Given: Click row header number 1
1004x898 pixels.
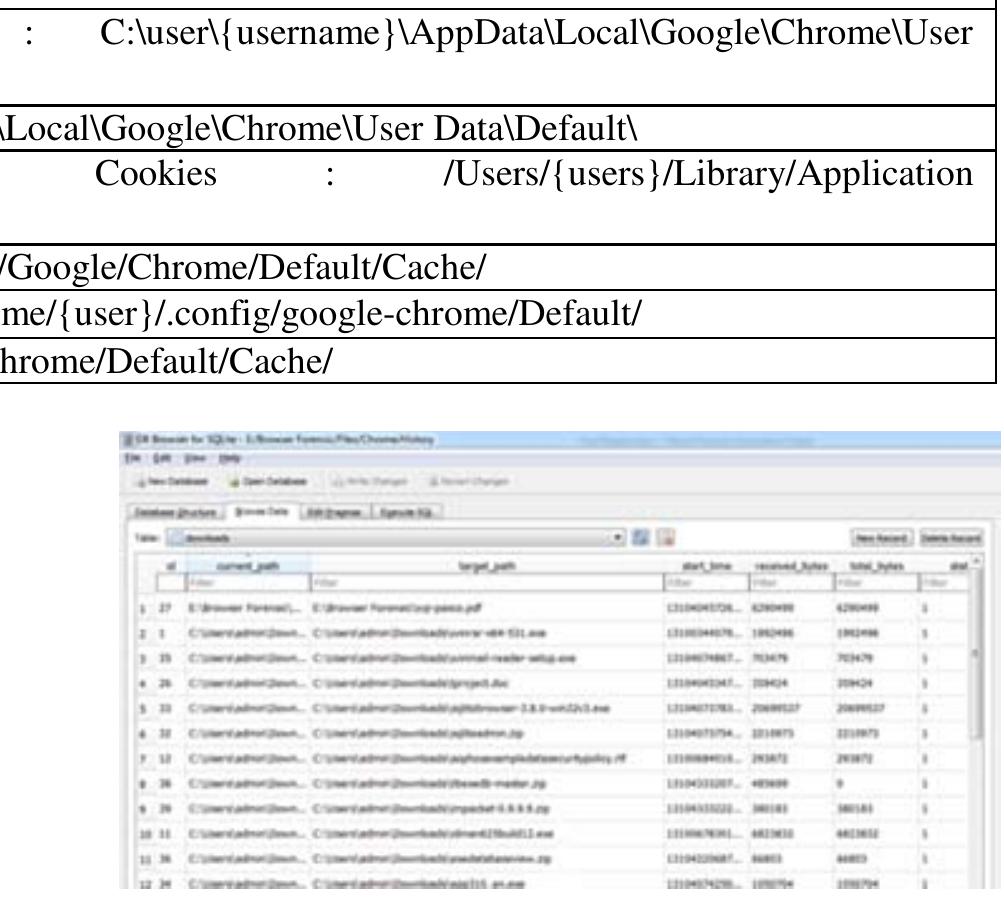Looking at the screenshot, I should coord(142,608).
